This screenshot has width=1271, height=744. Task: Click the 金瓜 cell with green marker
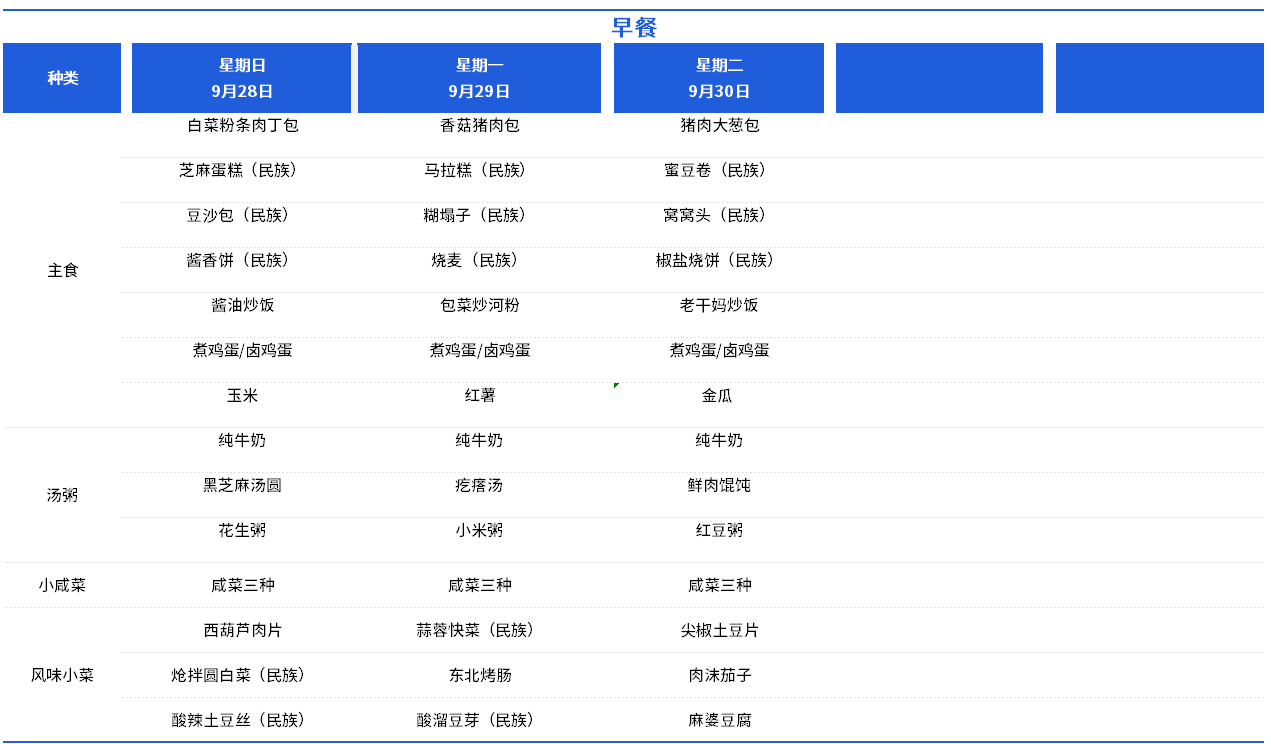[717, 396]
